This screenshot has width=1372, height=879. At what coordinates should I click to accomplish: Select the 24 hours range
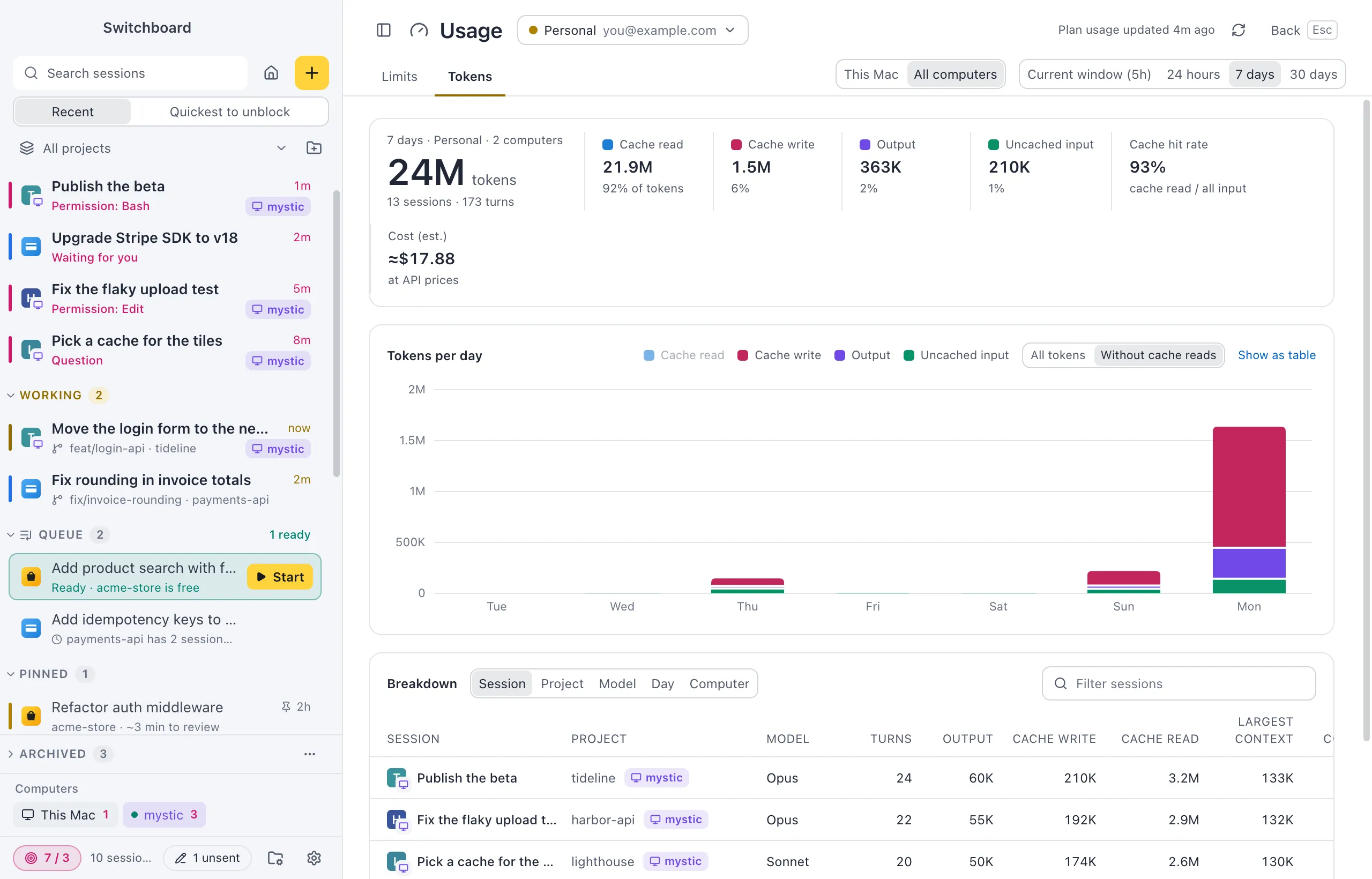click(x=1193, y=74)
